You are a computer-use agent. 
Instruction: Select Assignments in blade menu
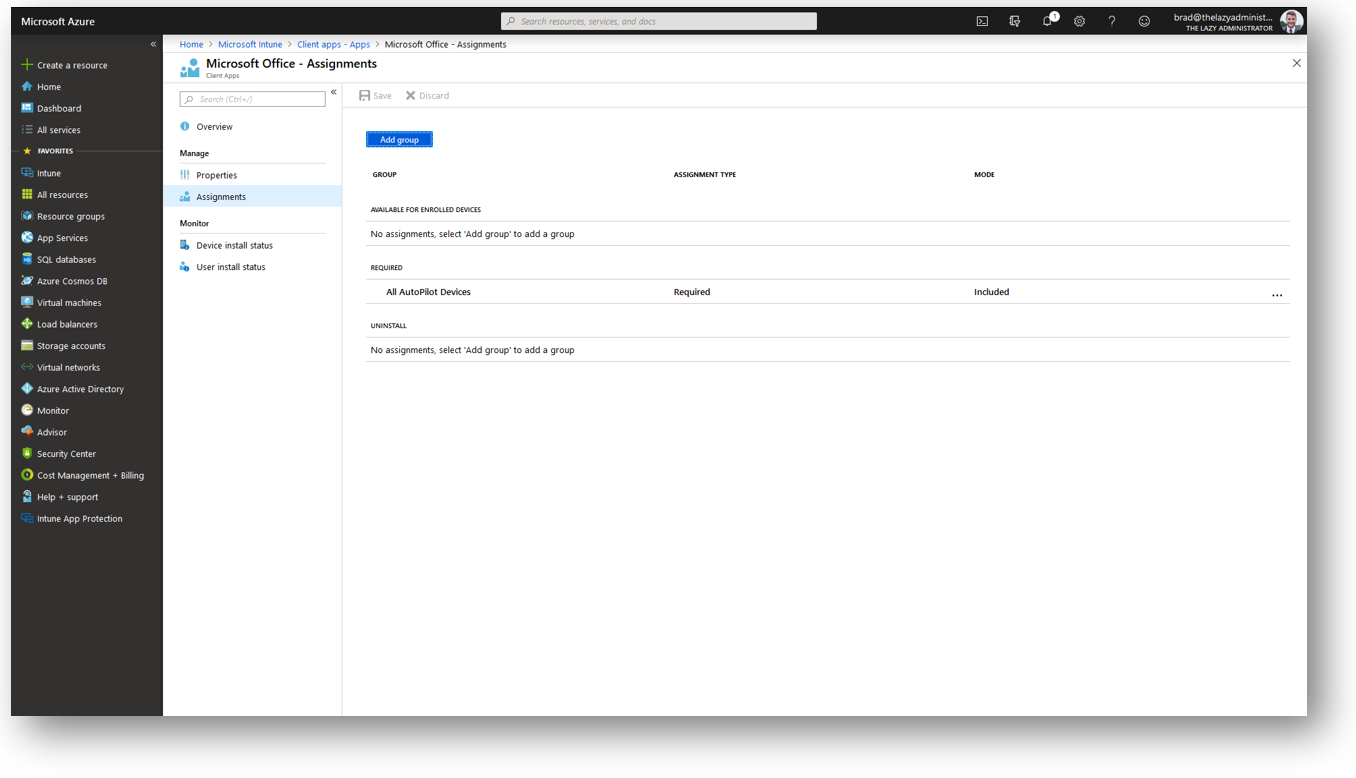pyautogui.click(x=253, y=197)
